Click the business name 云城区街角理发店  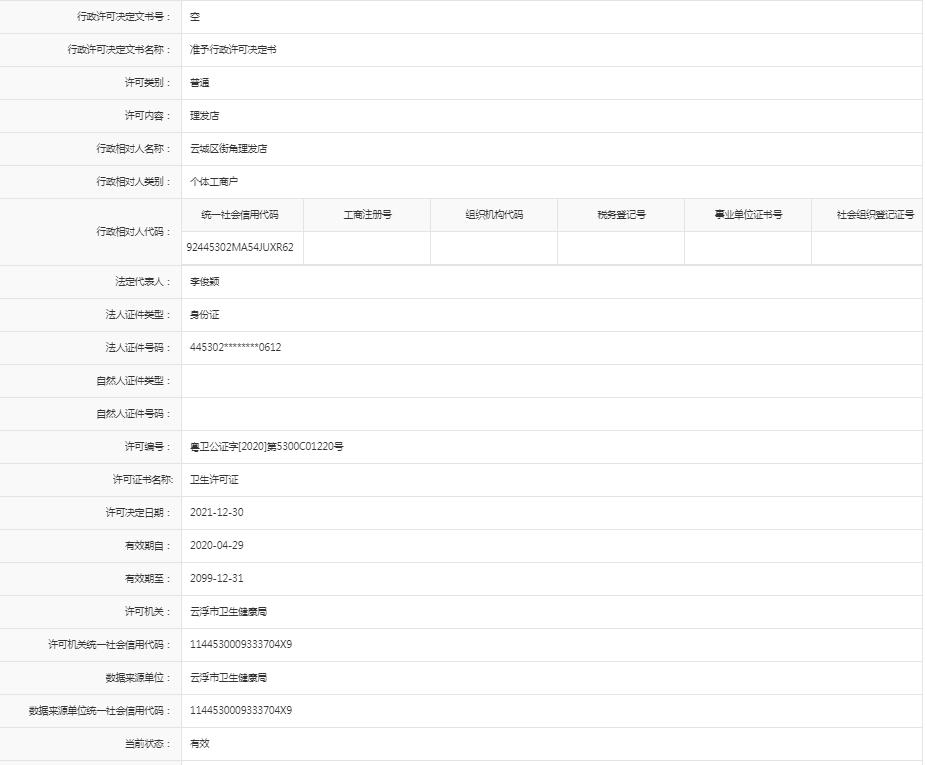point(228,149)
